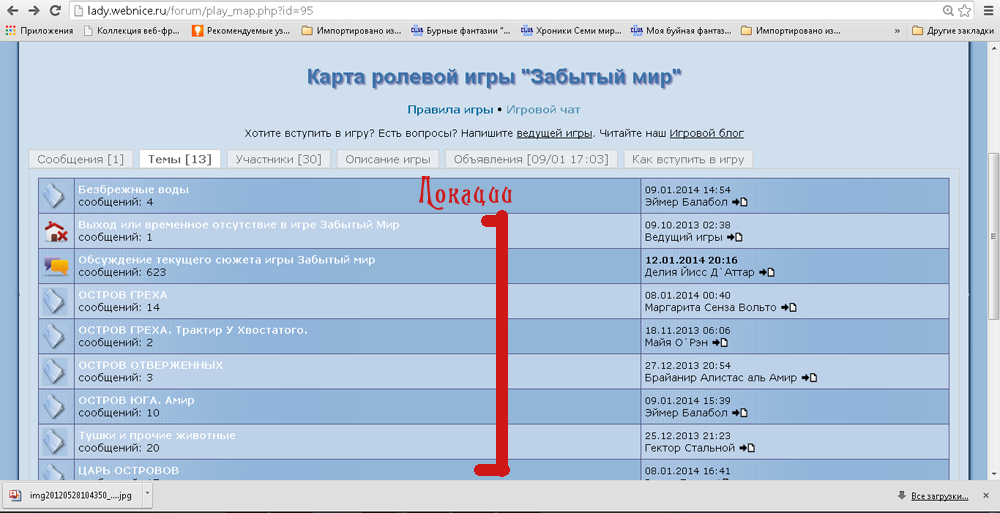This screenshot has width=1000, height=513.
Task: Jump to last post by Ведущий игры
Action: click(735, 237)
